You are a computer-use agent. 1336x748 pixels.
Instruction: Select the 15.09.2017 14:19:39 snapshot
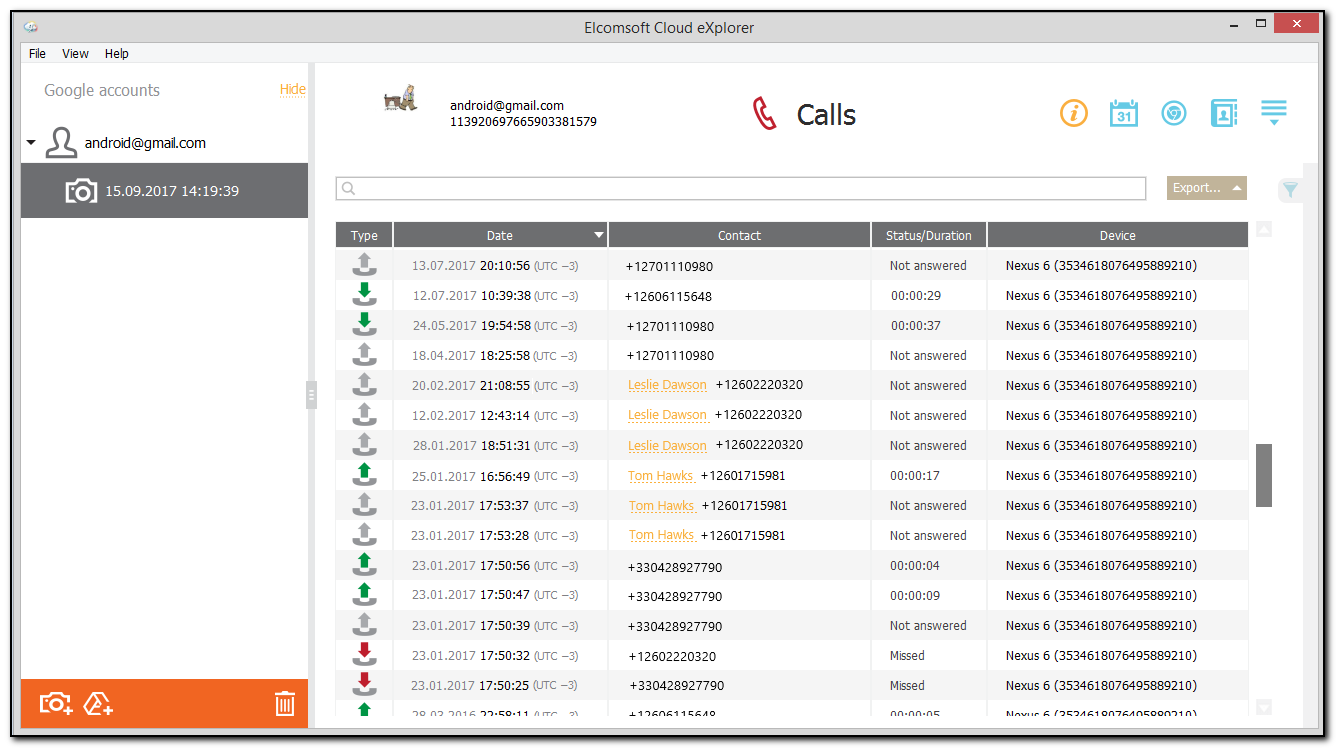click(164, 189)
